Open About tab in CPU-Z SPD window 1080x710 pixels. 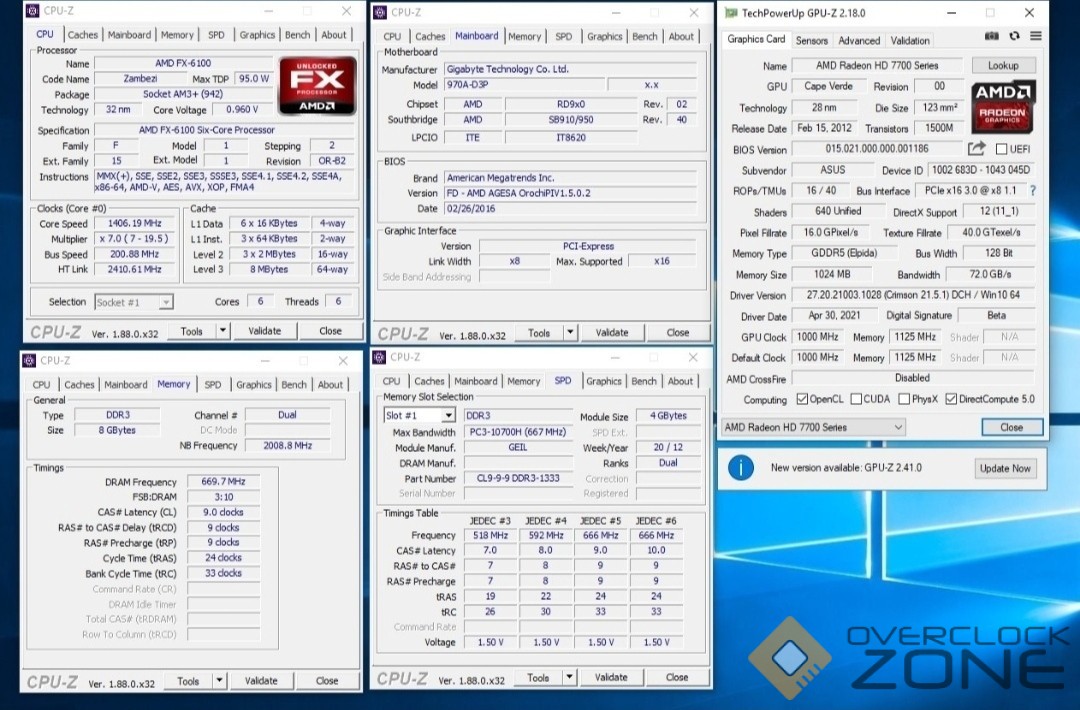(x=681, y=381)
